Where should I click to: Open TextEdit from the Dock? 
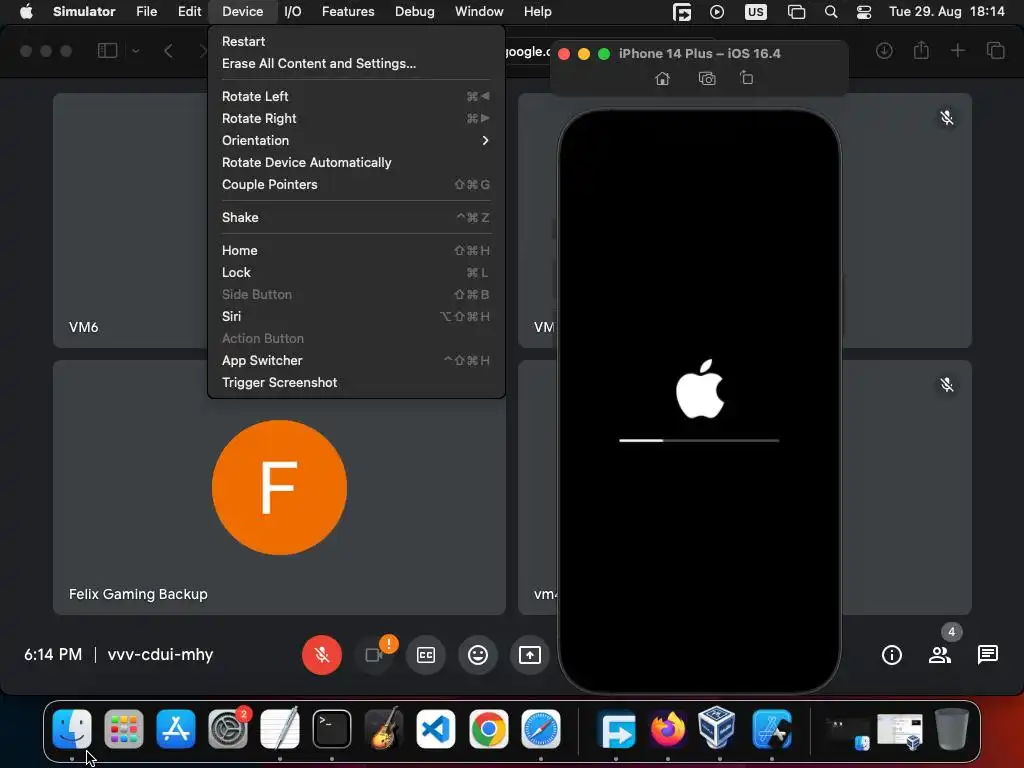point(280,729)
